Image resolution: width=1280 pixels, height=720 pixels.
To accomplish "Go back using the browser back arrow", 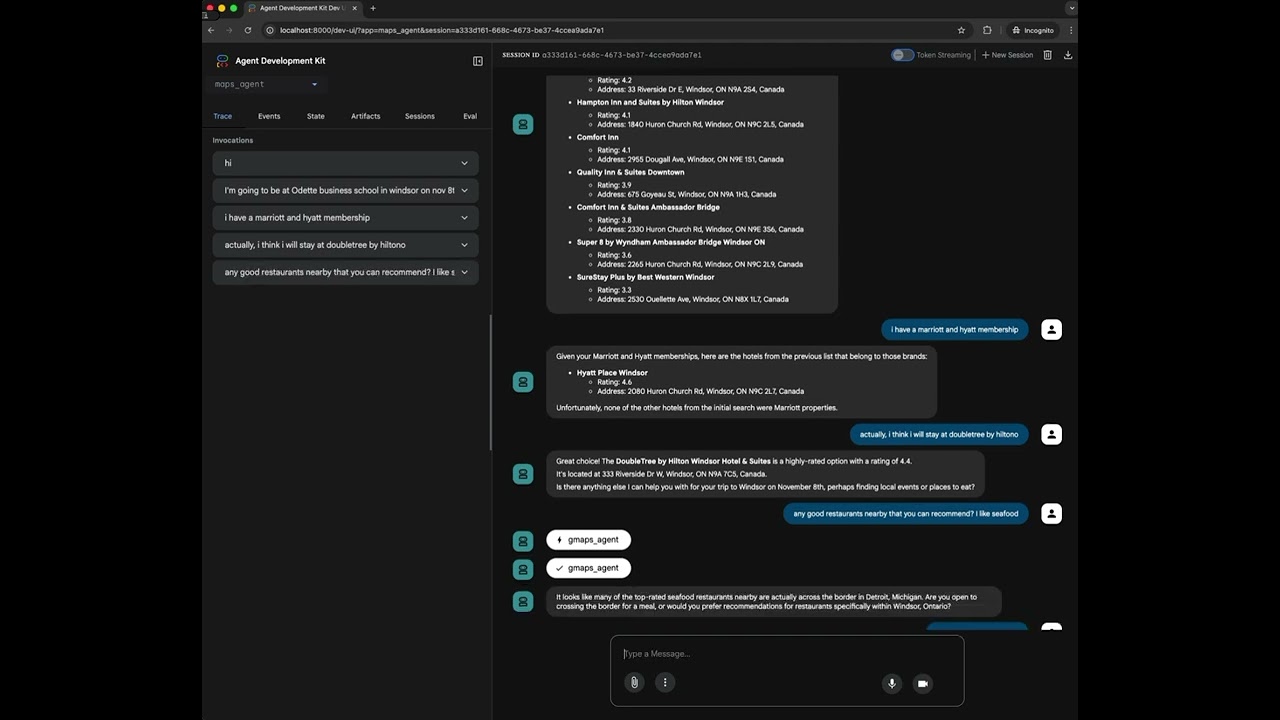I will pyautogui.click(x=211, y=30).
